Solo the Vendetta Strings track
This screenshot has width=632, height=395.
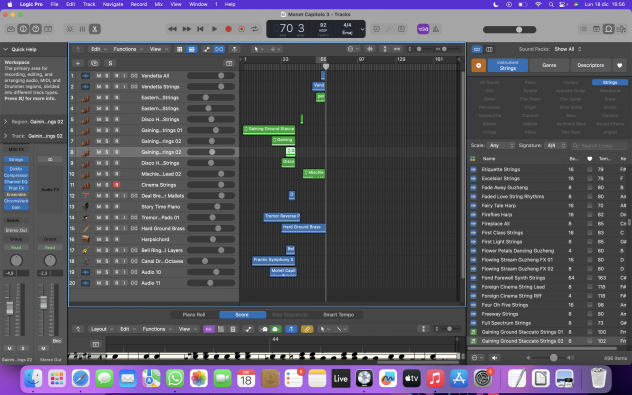tap(107, 87)
